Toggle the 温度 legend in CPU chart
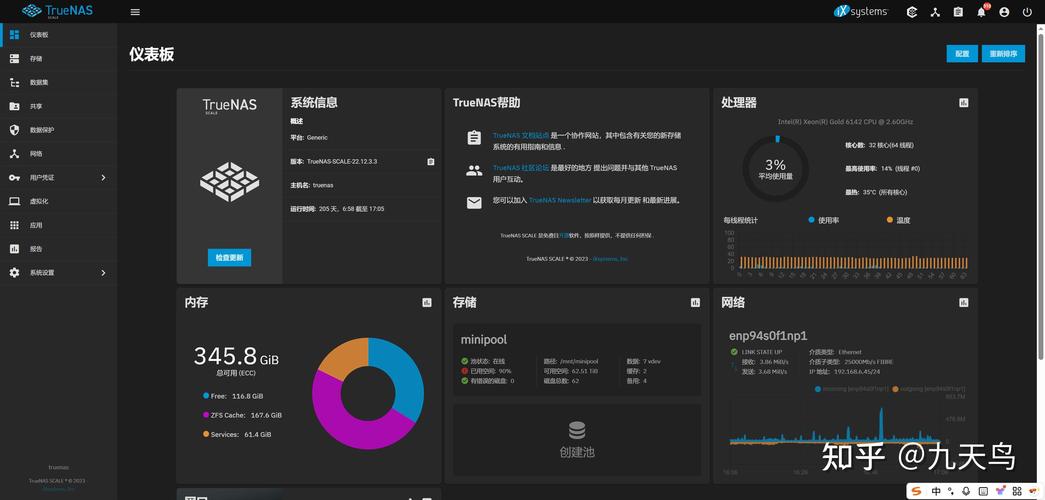Image resolution: width=1045 pixels, height=500 pixels. point(898,220)
